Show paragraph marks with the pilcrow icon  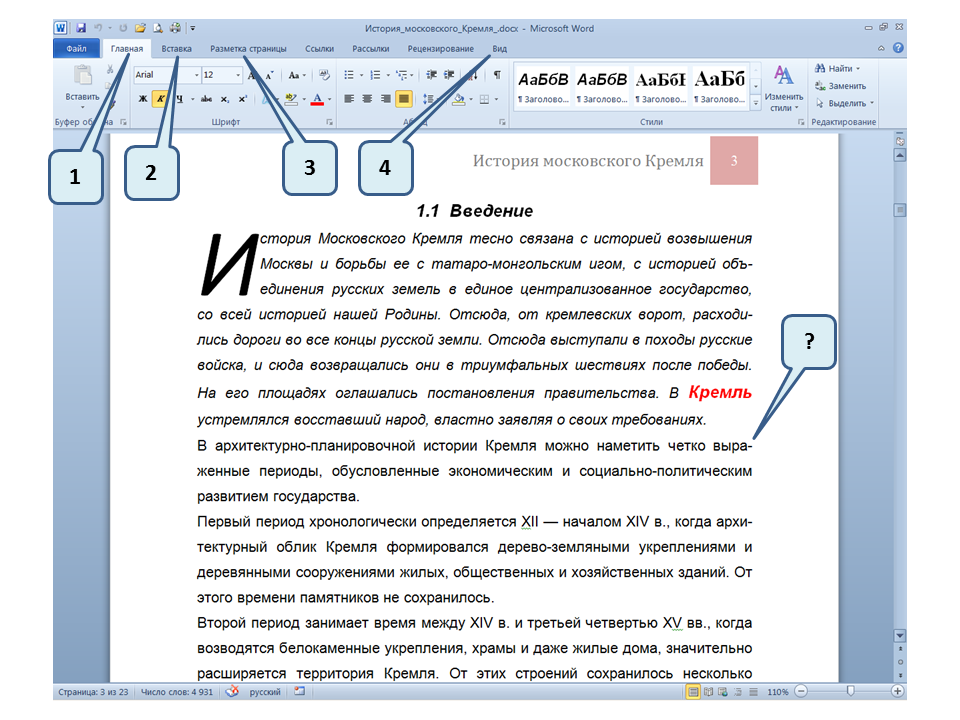(496, 75)
